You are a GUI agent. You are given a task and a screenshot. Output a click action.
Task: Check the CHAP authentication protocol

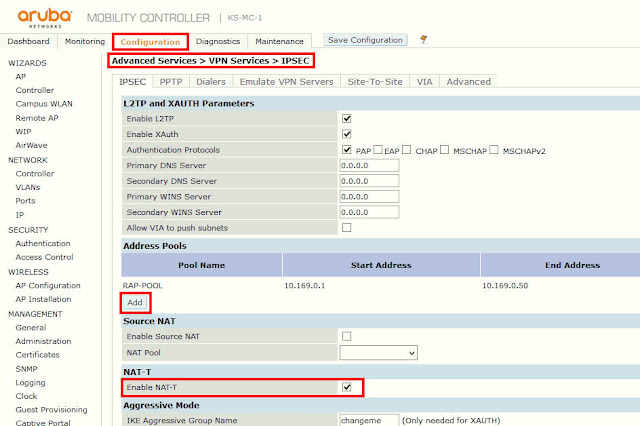(x=406, y=150)
